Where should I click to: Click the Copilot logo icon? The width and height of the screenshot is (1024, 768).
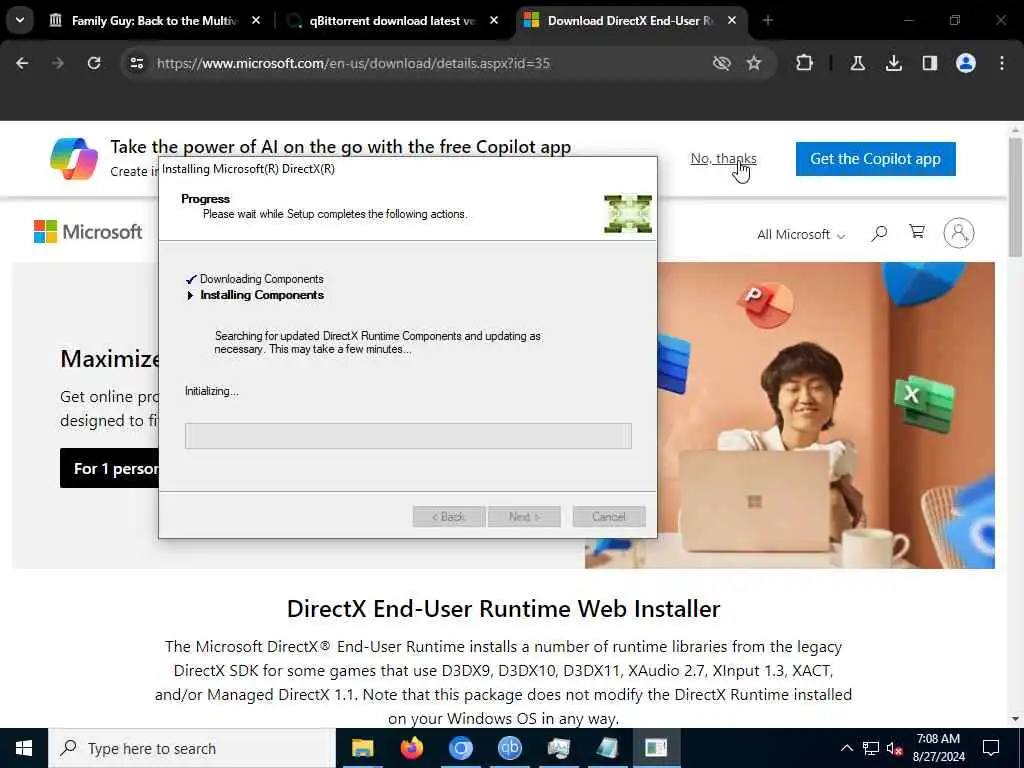click(74, 159)
